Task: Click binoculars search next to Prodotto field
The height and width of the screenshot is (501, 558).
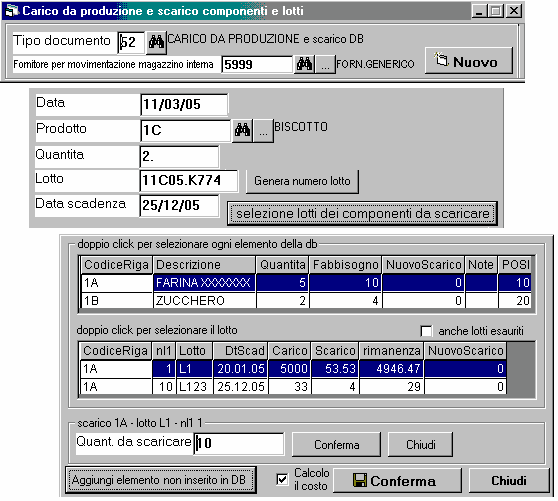Action: (x=242, y=131)
